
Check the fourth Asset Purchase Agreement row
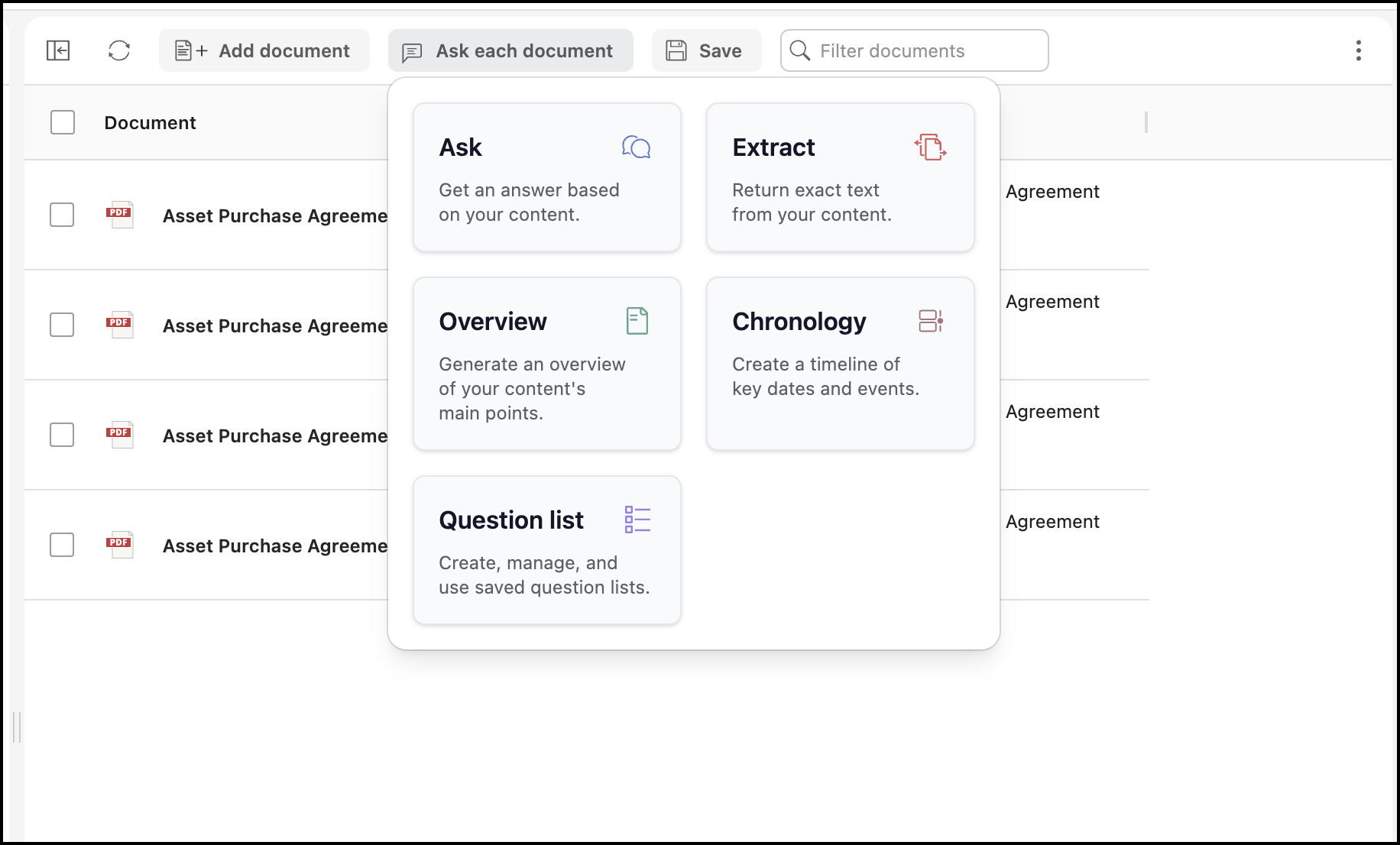click(62, 545)
